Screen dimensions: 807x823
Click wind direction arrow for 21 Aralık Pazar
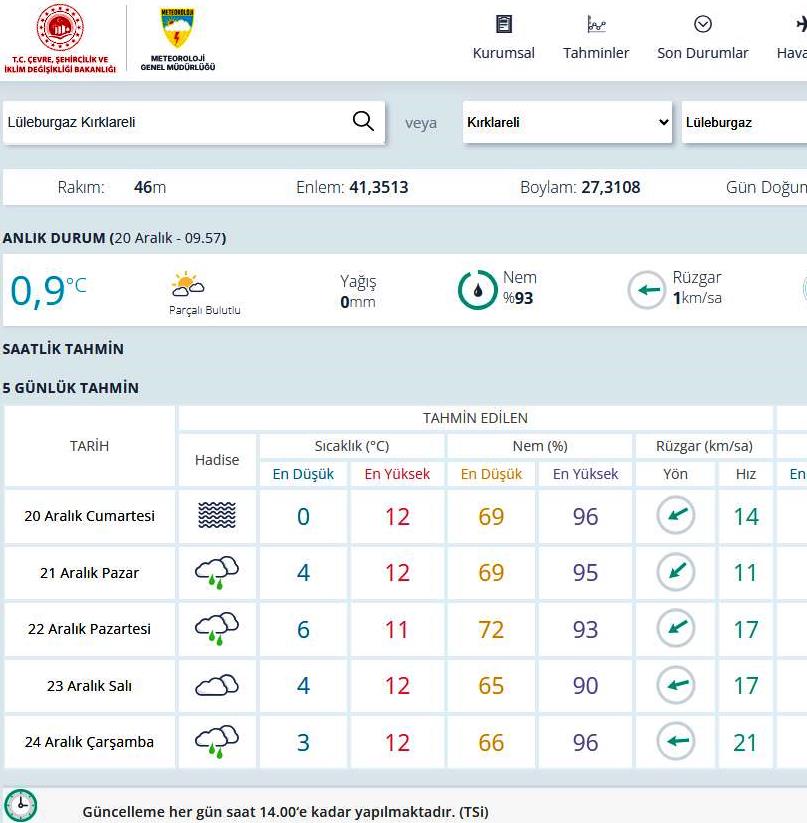(676, 572)
